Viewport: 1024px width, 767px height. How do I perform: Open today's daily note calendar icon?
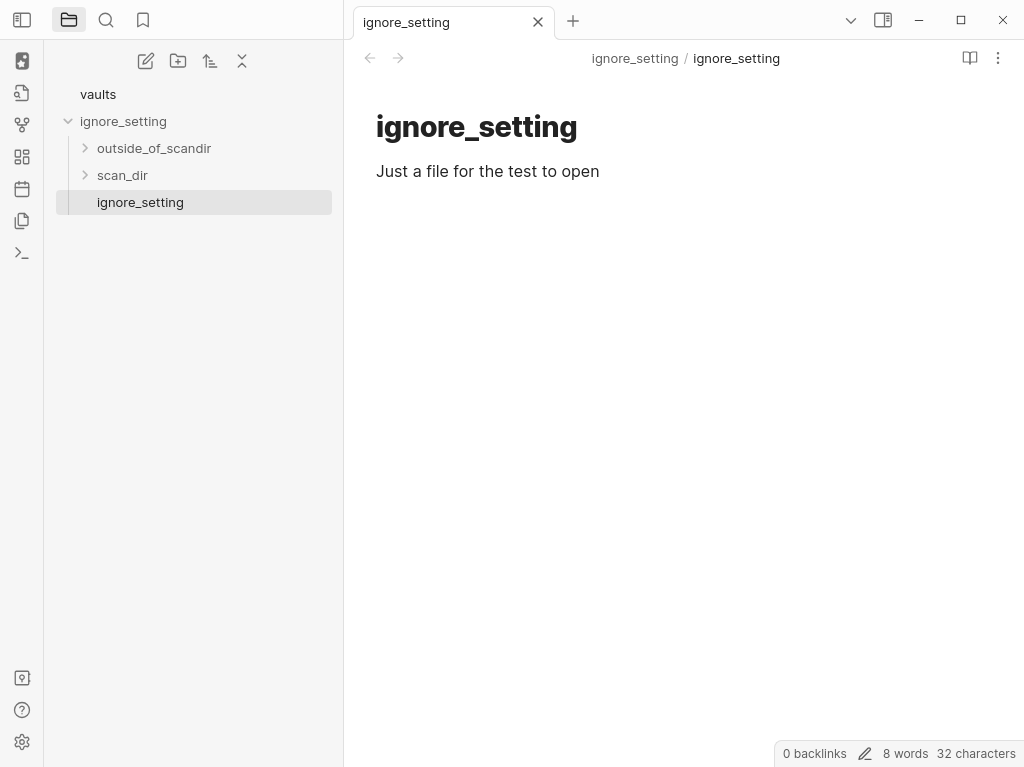click(x=22, y=189)
